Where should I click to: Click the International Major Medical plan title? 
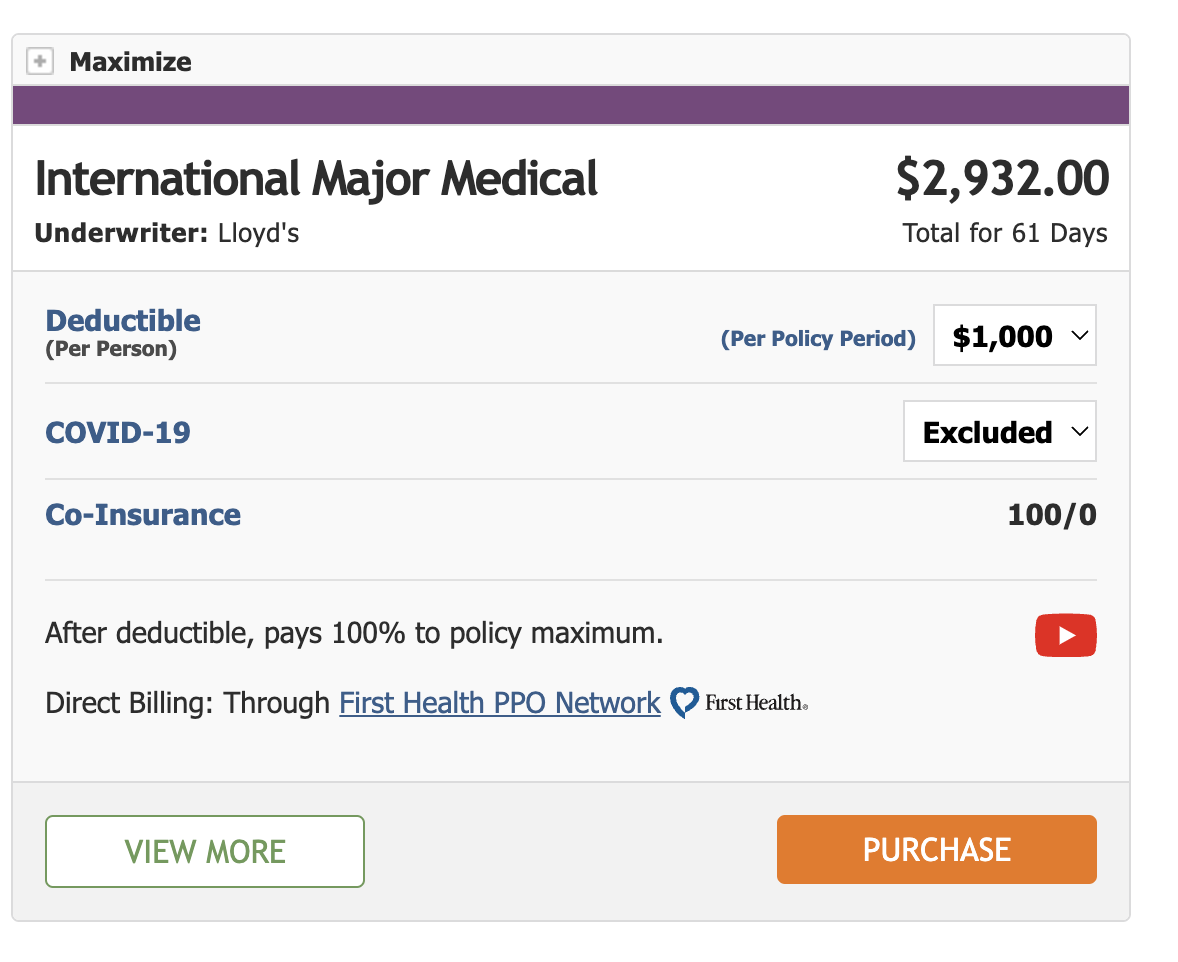pos(316,179)
